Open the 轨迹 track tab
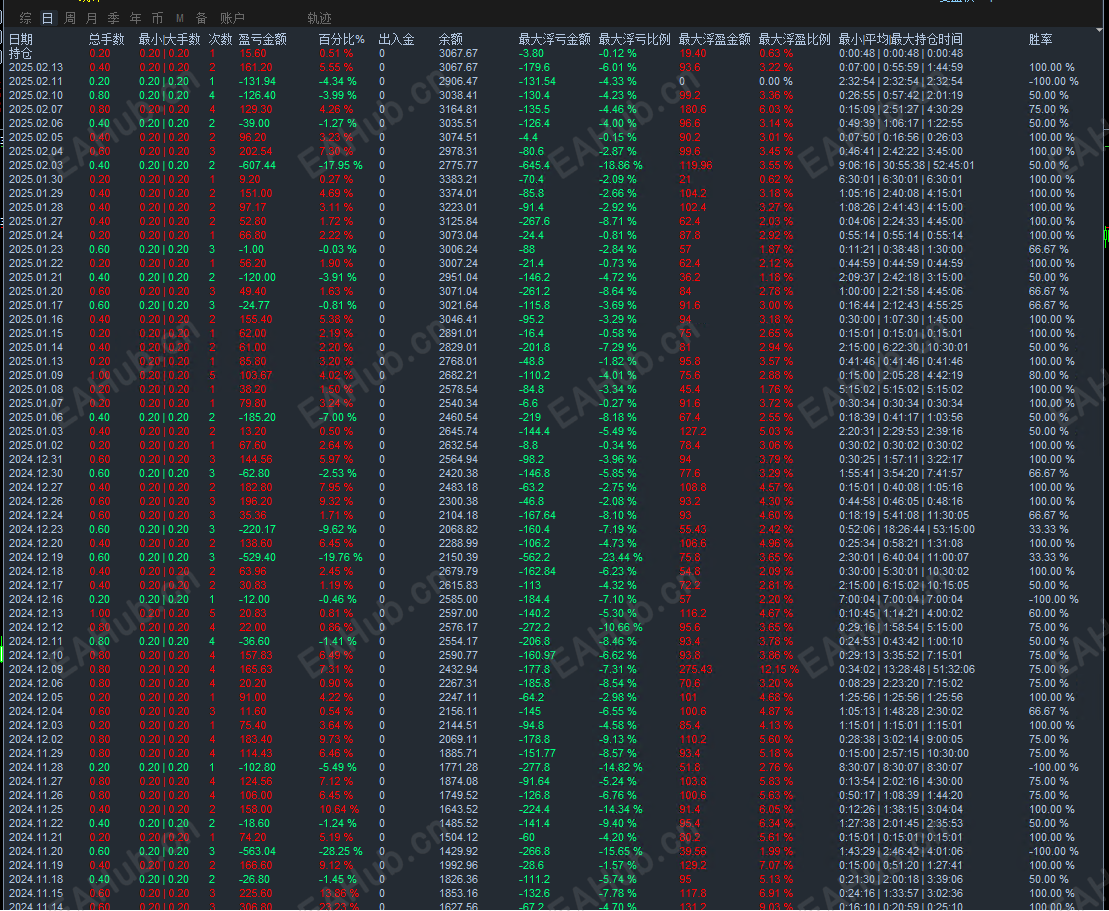This screenshot has width=1109, height=911. [x=319, y=18]
